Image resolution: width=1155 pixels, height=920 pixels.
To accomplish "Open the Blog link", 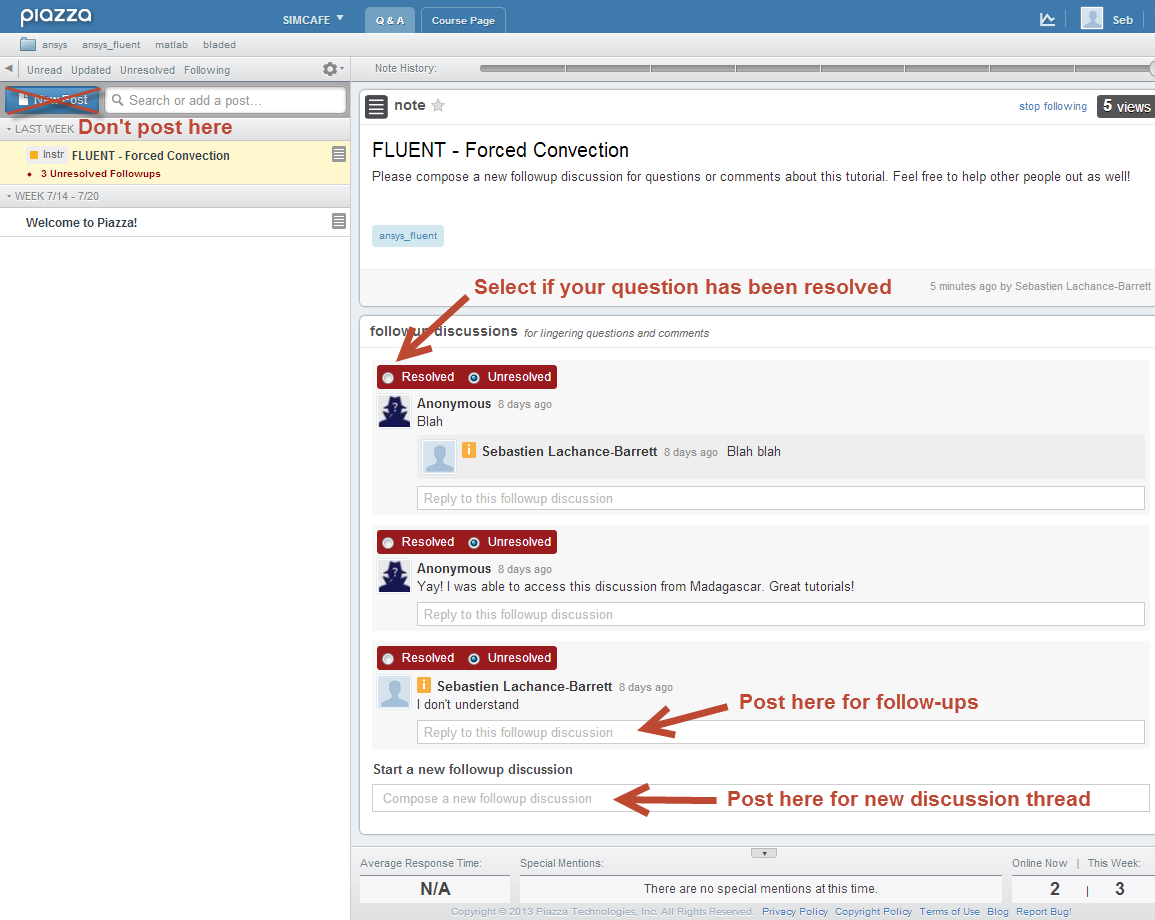I will pos(997,911).
